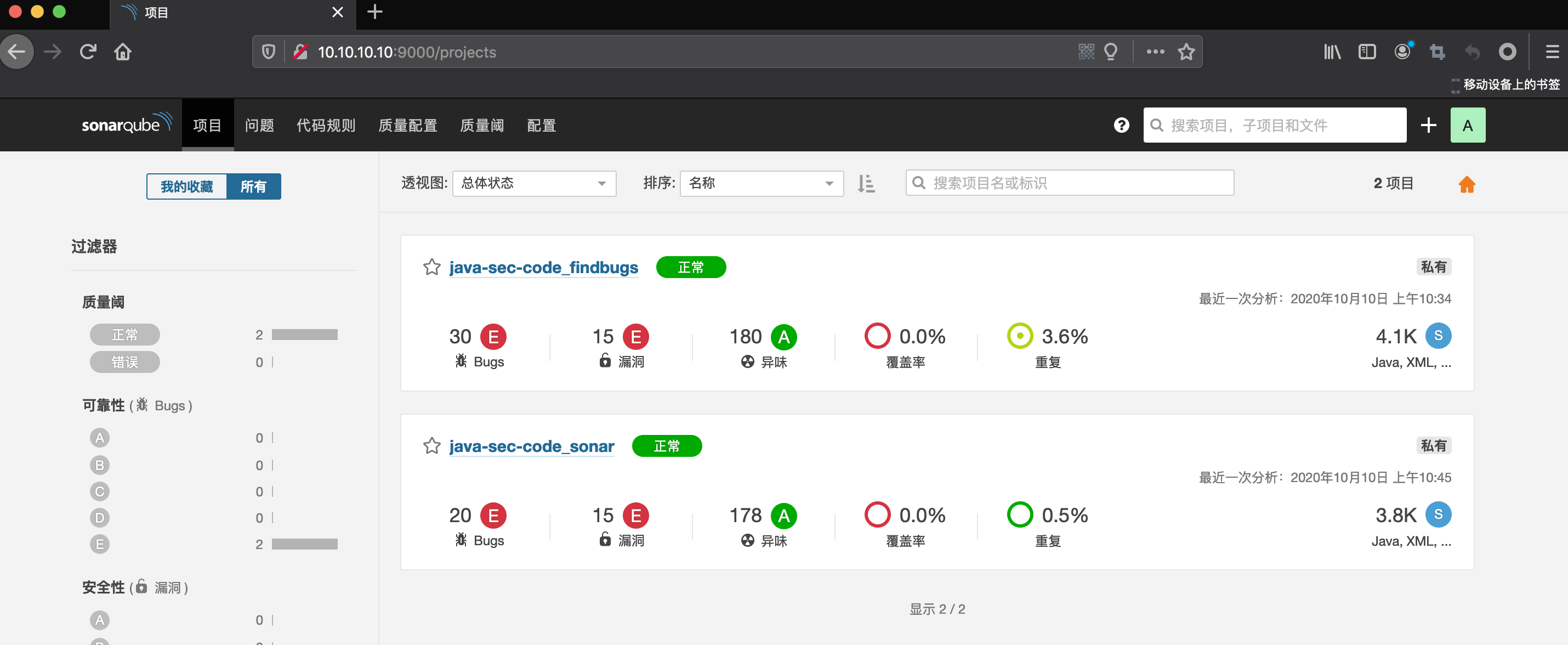Go to browser home page icon
This screenshot has width=1568, height=645.
pyautogui.click(x=122, y=52)
